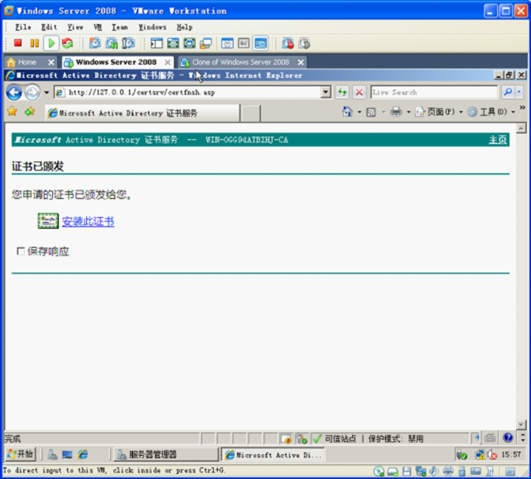The image size is (531, 479).
Task: Open the 工具(O) dropdown menu
Action: [x=491, y=112]
